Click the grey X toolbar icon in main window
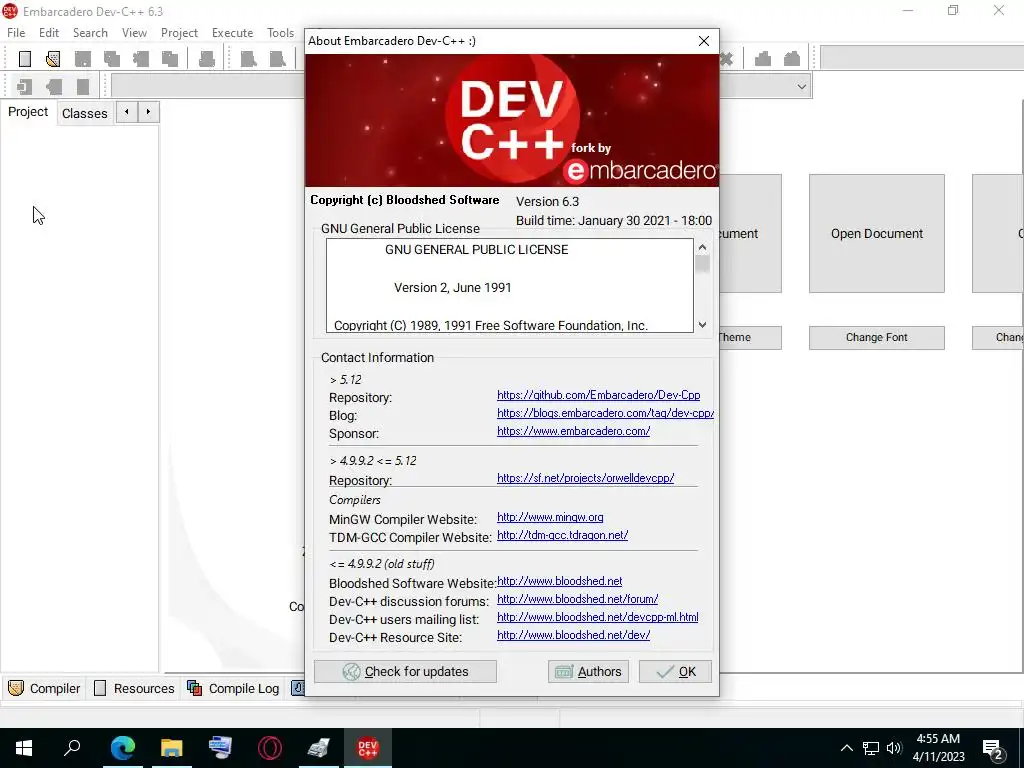Viewport: 1024px width, 768px height. (x=726, y=59)
